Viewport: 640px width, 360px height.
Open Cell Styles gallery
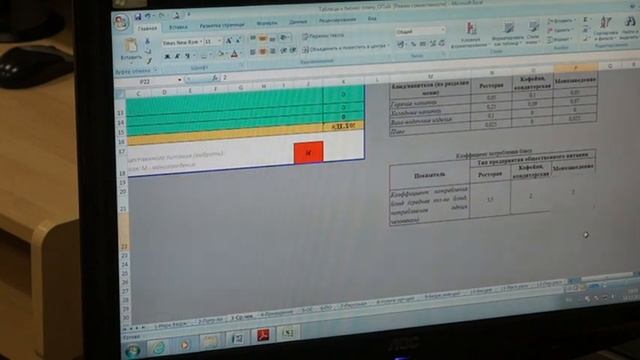tap(533, 33)
